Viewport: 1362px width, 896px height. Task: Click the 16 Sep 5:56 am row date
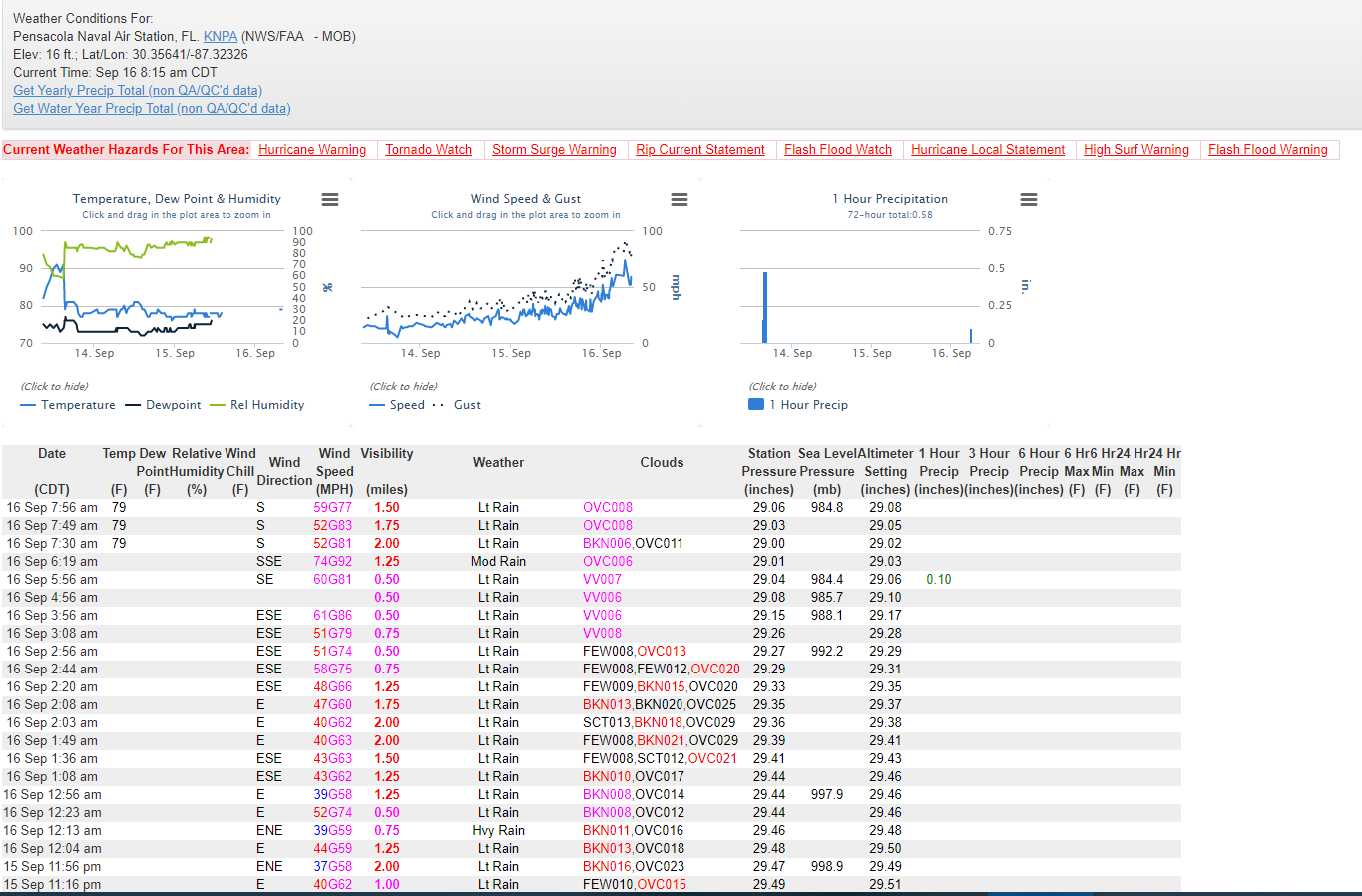pyautogui.click(x=52, y=579)
